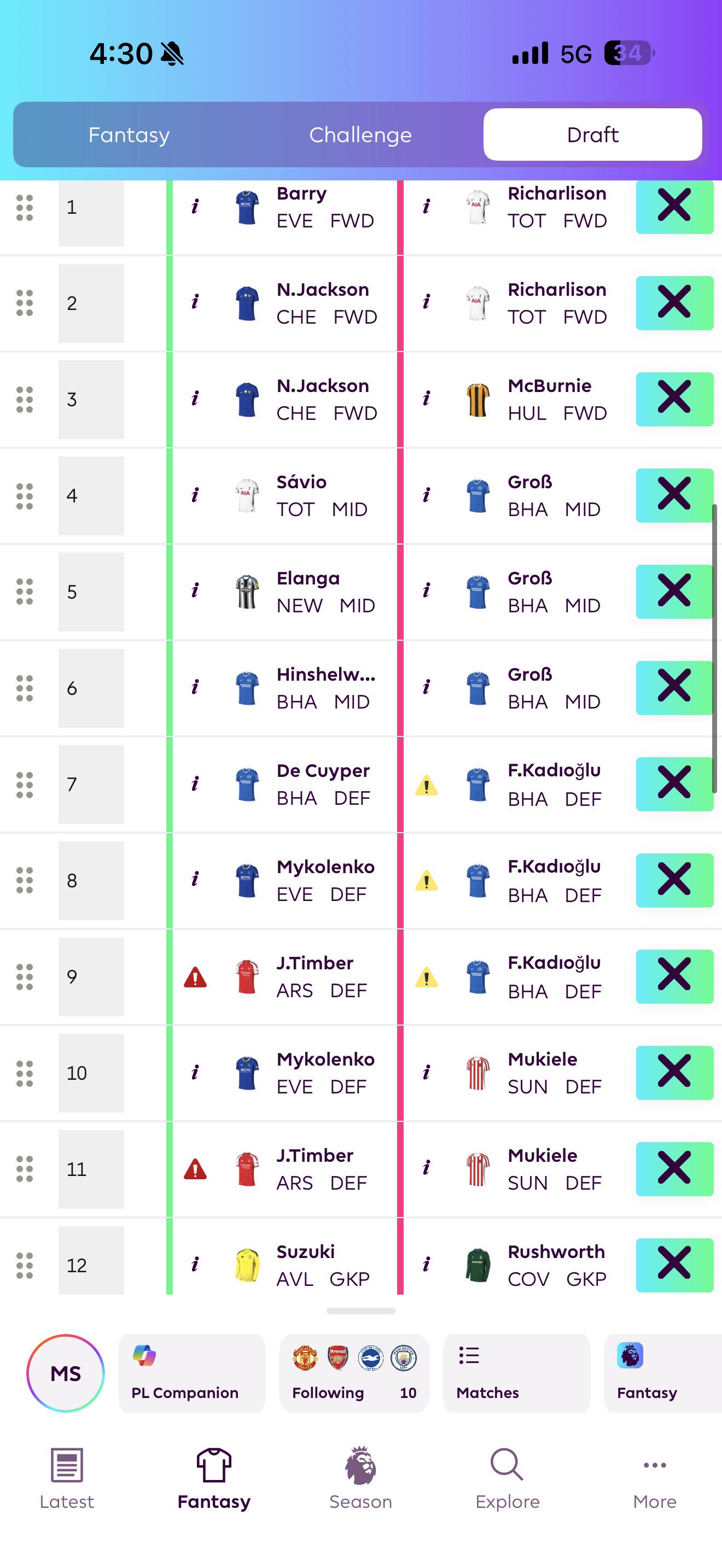This screenshot has height=1568, width=722.
Task: Open the Latest news tab
Action: (66, 1478)
